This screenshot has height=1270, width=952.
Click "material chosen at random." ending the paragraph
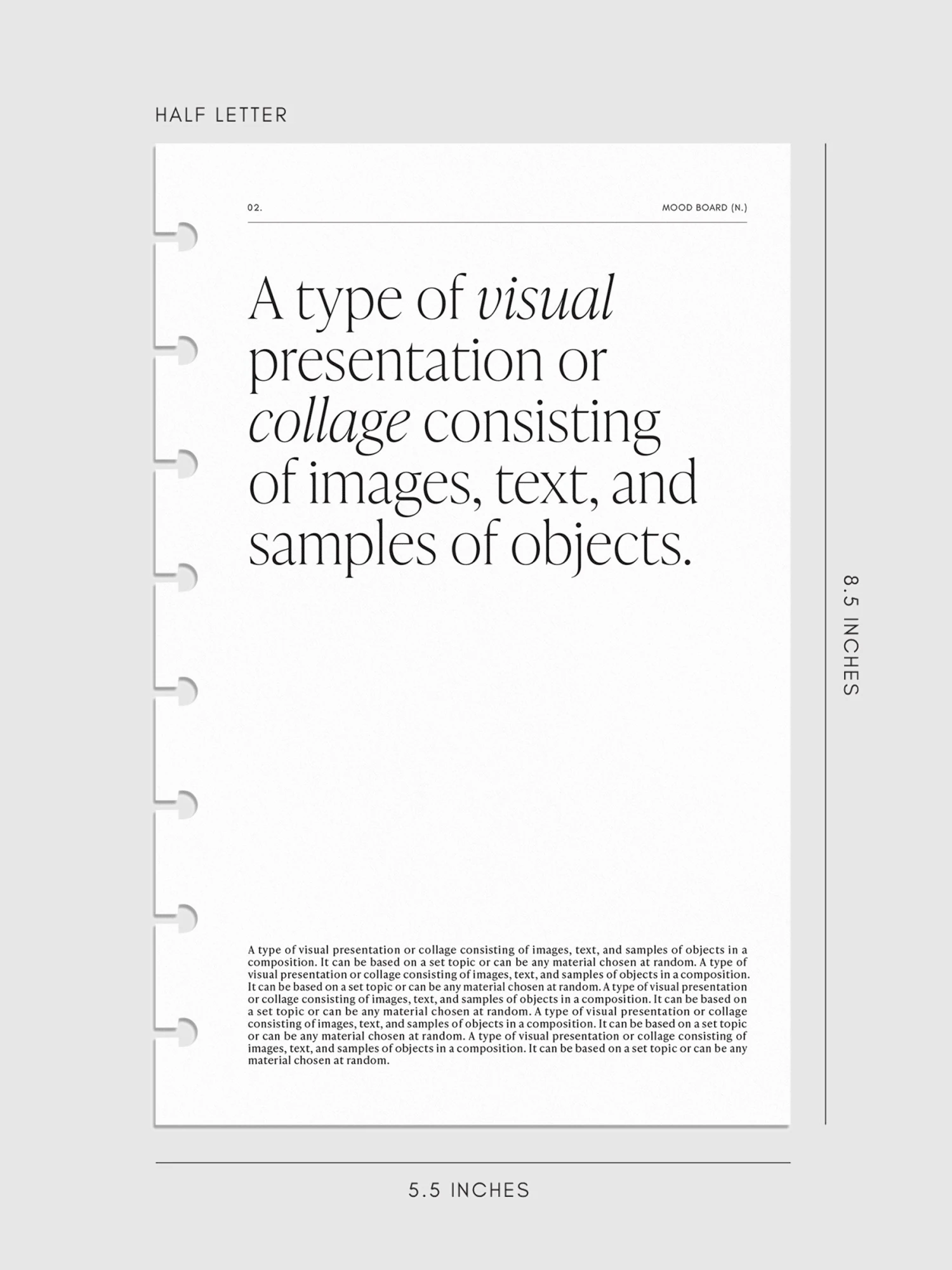(318, 1060)
